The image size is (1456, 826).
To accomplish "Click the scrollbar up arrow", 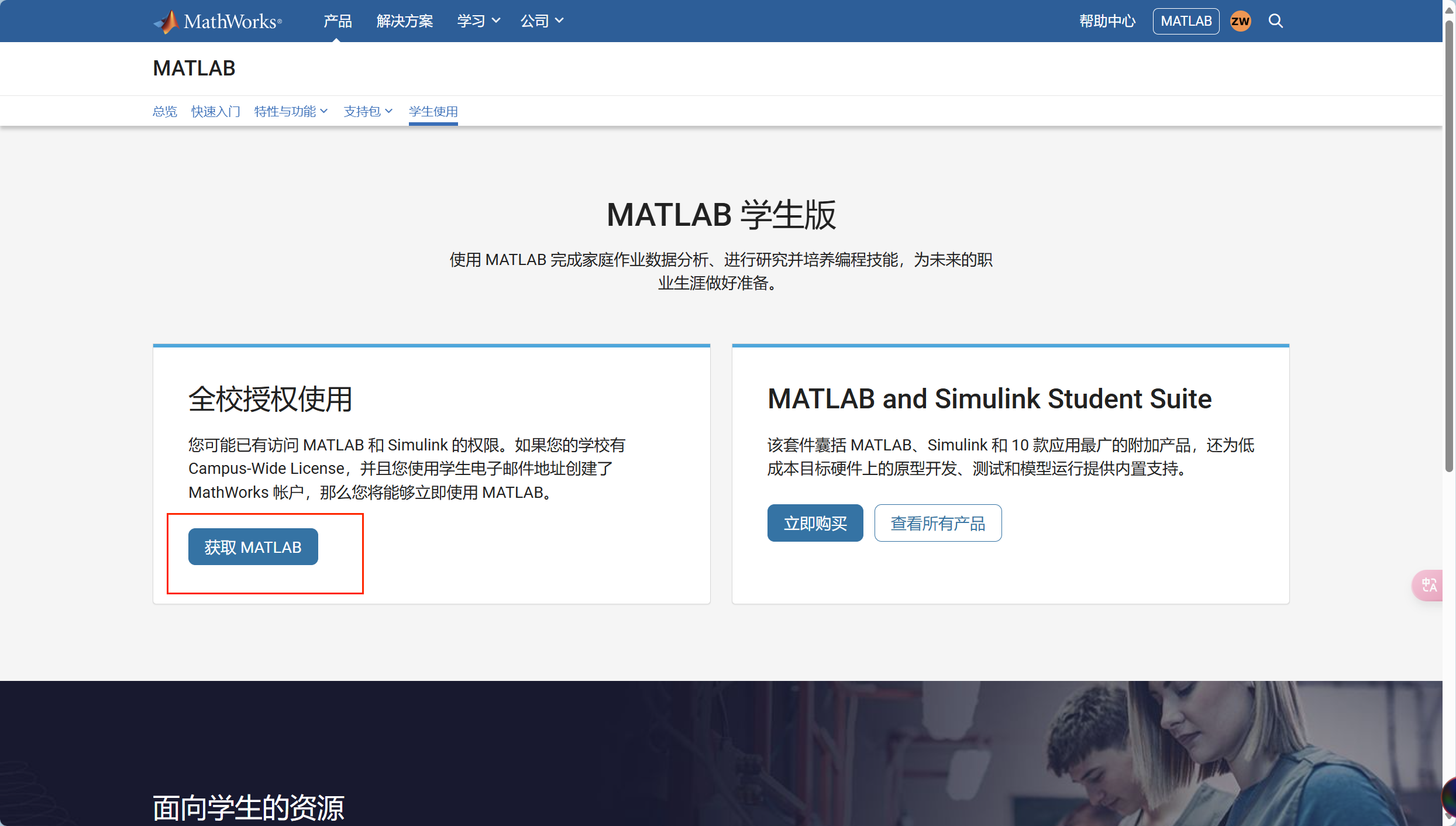I will (x=1449, y=9).
